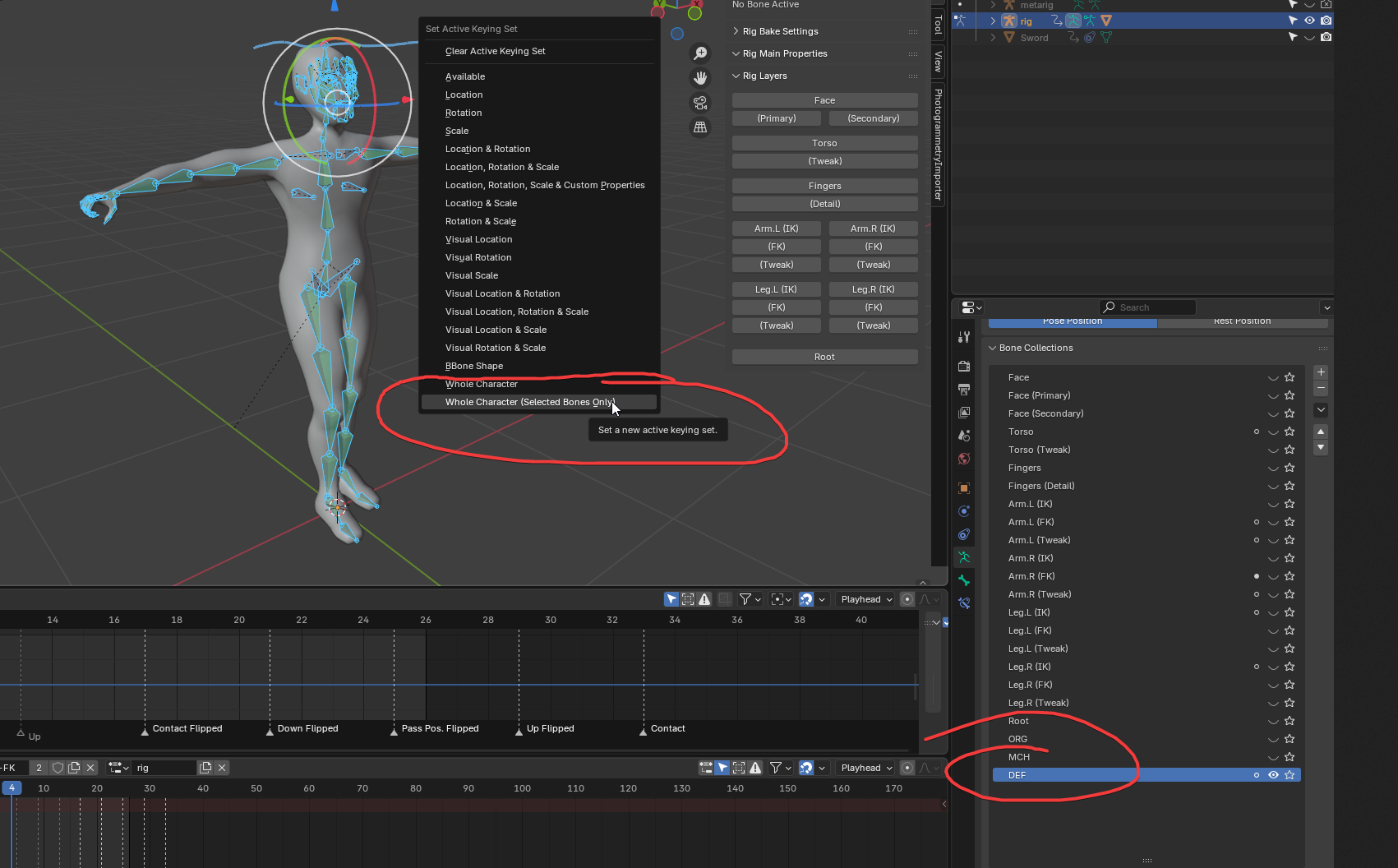The image size is (1398, 868).
Task: Add a bone collection with plus button
Action: 1321,372
